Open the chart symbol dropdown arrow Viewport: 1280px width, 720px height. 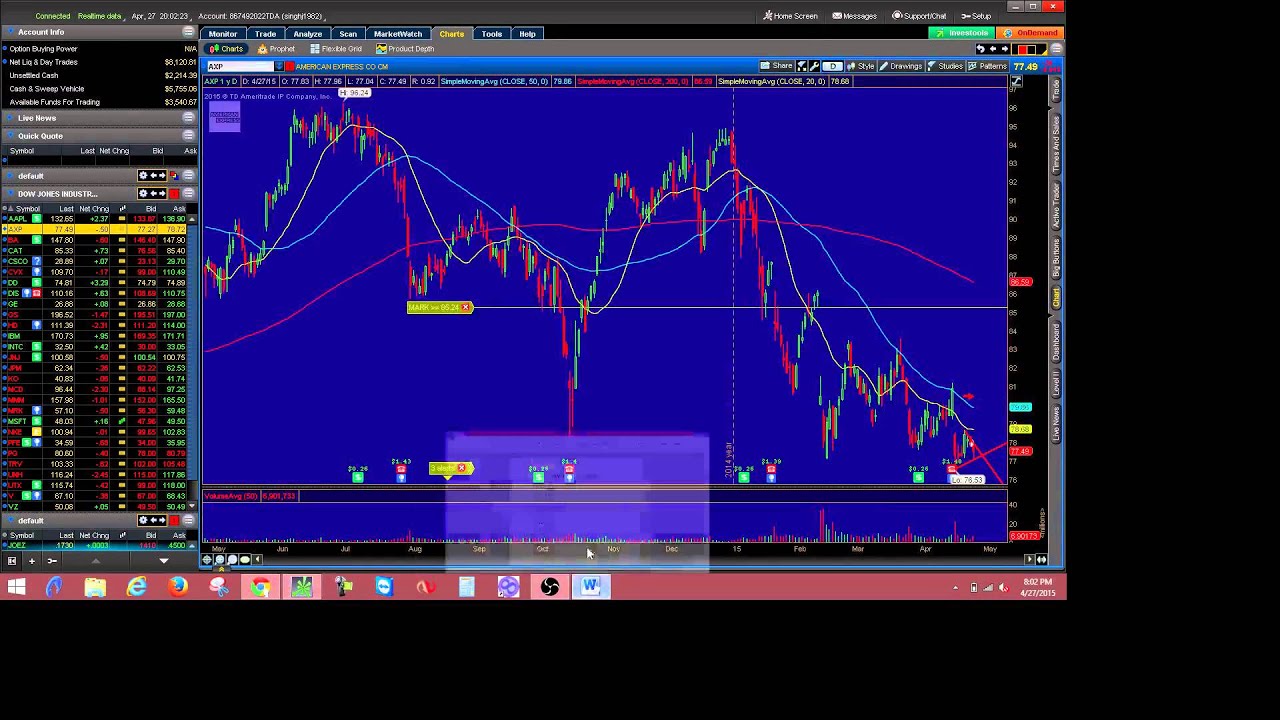tap(278, 66)
